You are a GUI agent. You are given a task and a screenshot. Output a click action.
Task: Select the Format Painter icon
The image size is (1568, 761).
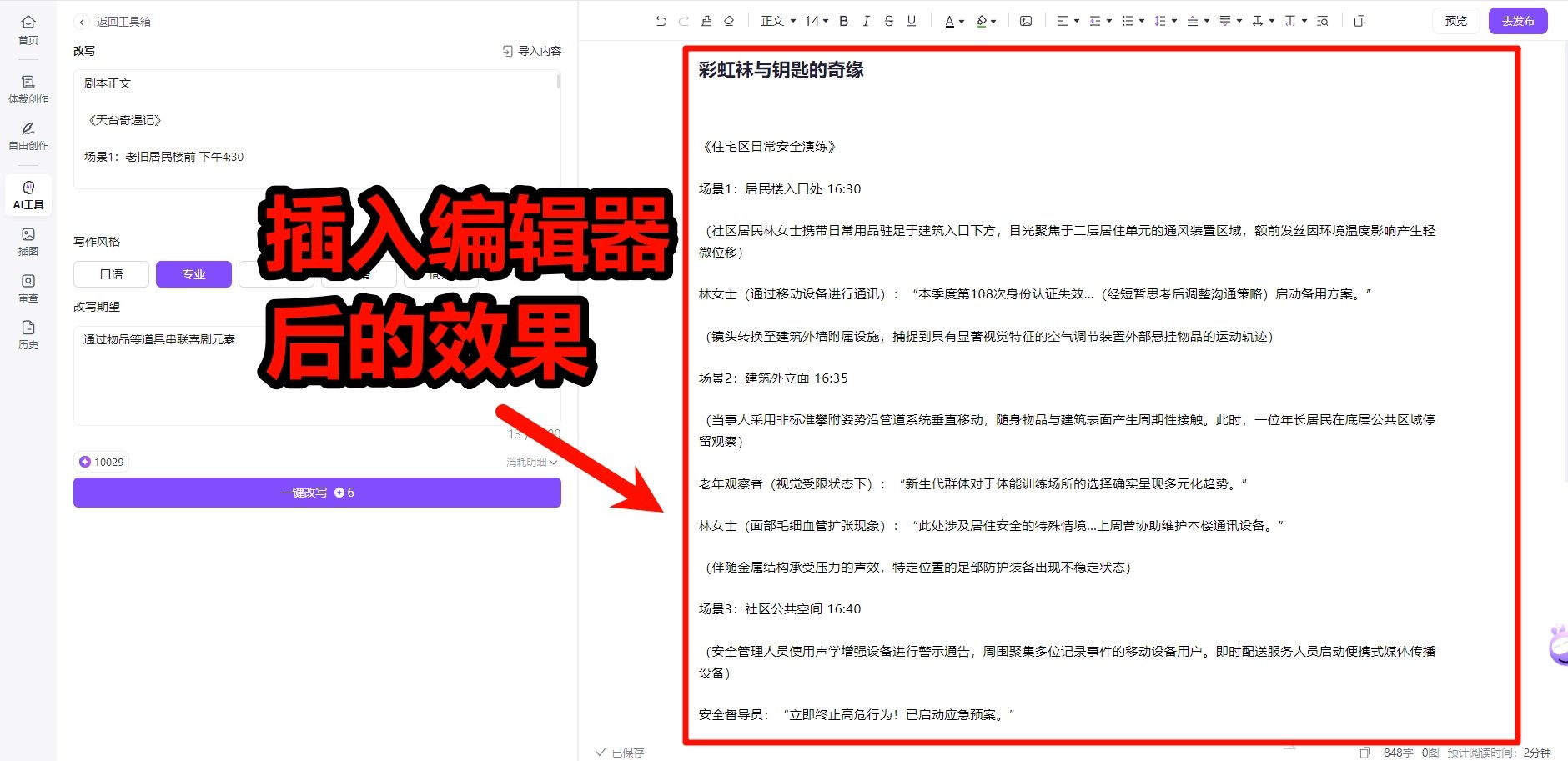(x=707, y=21)
